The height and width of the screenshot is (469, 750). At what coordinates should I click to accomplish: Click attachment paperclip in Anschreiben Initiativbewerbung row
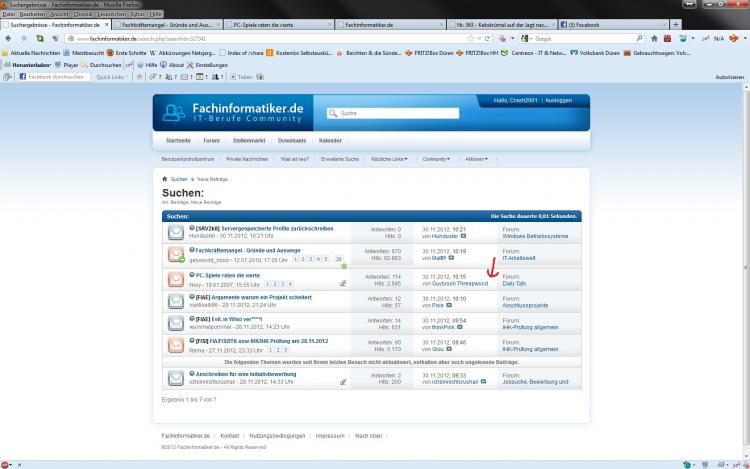pyautogui.click(x=343, y=382)
